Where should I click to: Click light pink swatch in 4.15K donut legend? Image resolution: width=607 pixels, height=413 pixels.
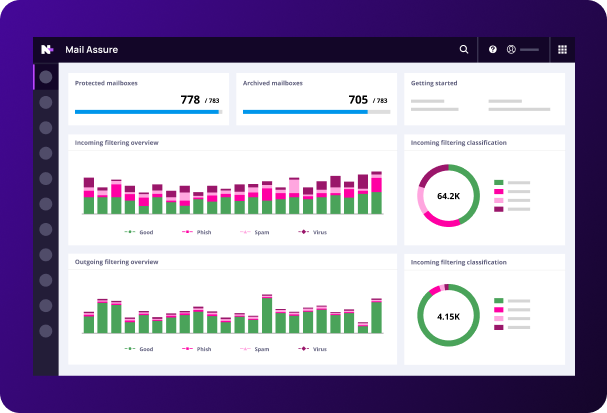(499, 319)
